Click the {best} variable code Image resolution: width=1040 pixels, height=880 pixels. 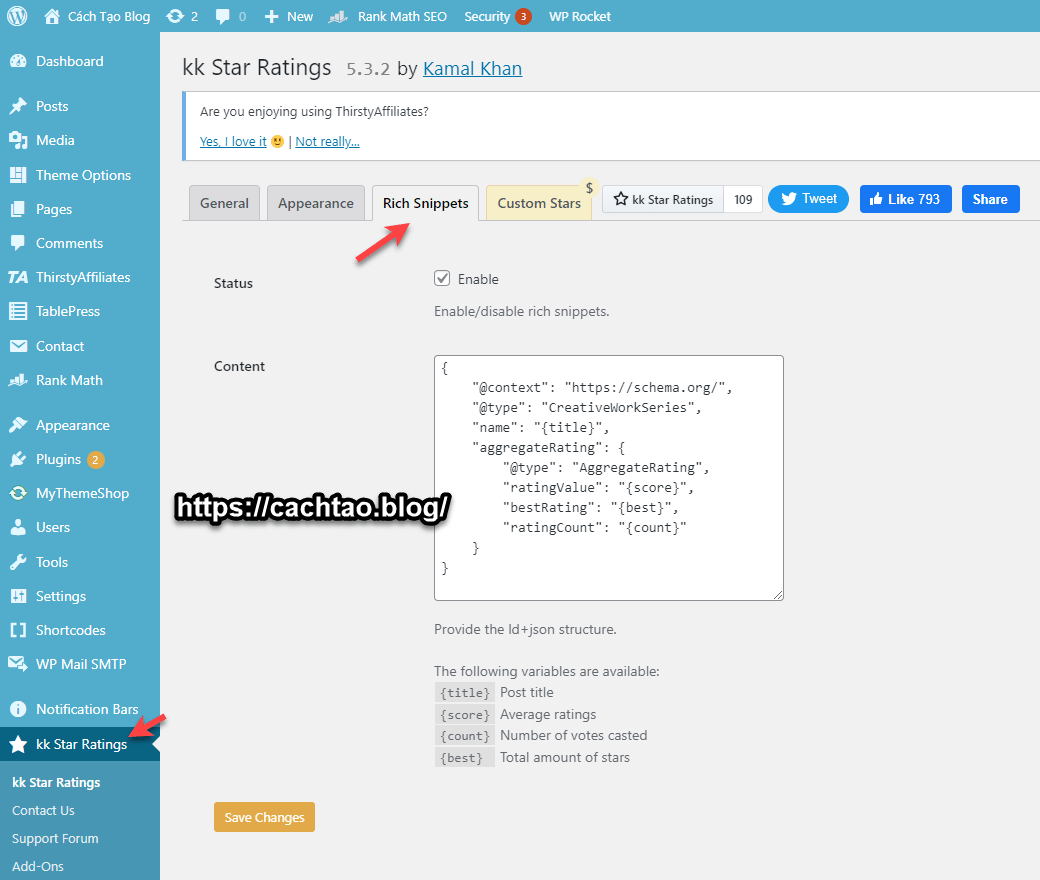click(464, 757)
